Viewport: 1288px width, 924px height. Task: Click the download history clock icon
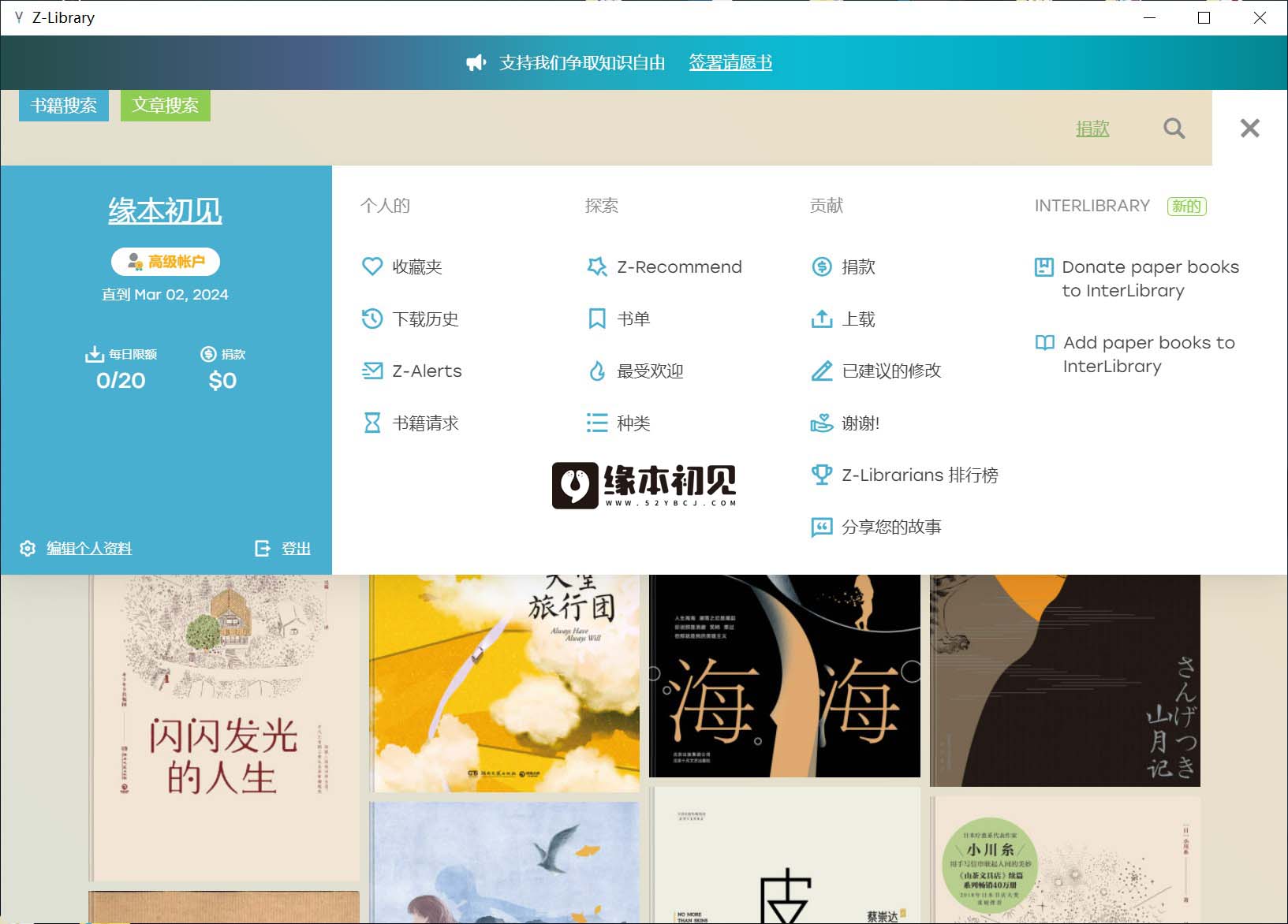pyautogui.click(x=372, y=319)
